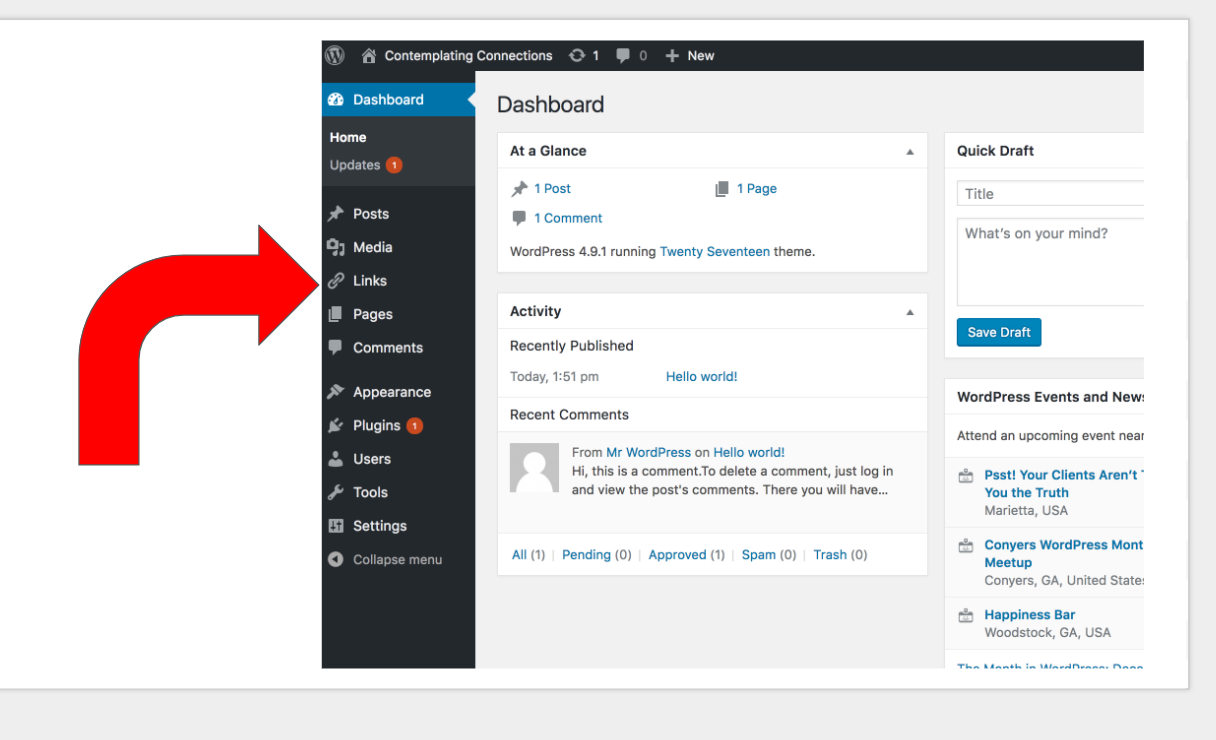Select the Plugins plug icon
Viewport: 1216px width, 740px height.
click(x=336, y=426)
